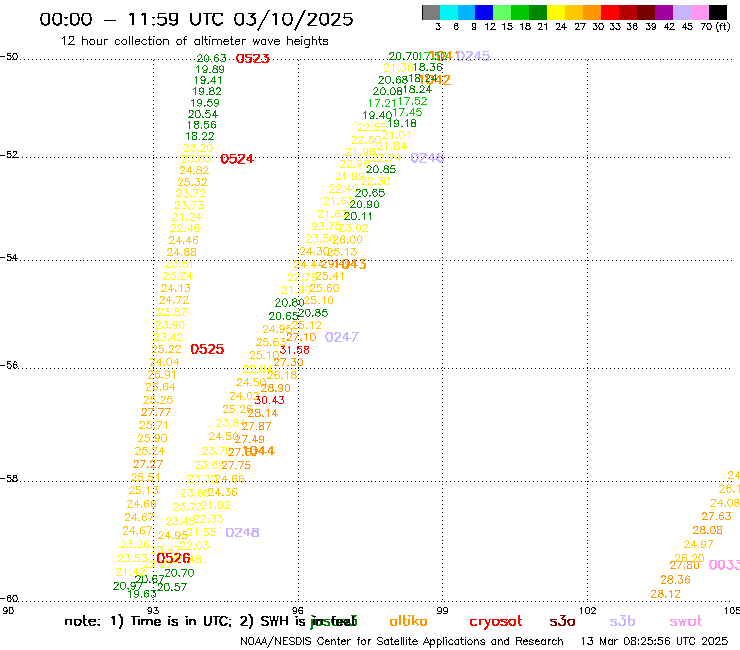
Task: Click the lavender "s3b" legend label
Action: point(622,621)
